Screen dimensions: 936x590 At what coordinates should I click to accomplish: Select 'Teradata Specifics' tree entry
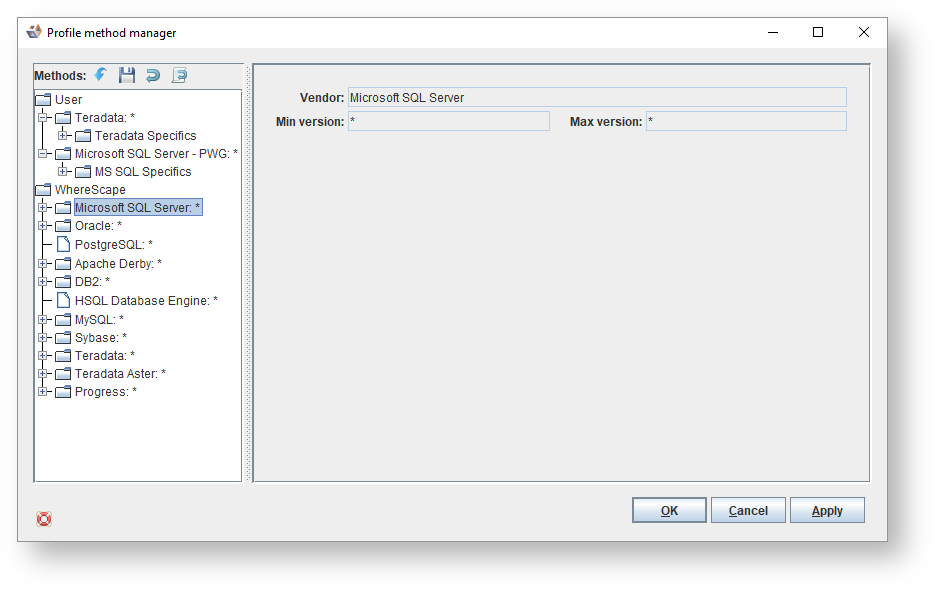pos(145,136)
